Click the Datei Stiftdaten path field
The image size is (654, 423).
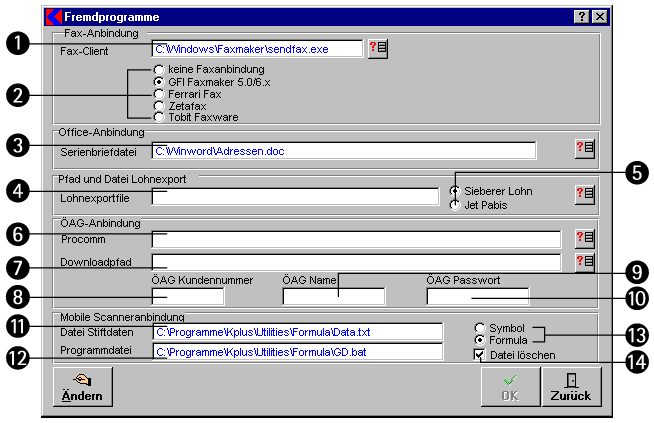295,331
